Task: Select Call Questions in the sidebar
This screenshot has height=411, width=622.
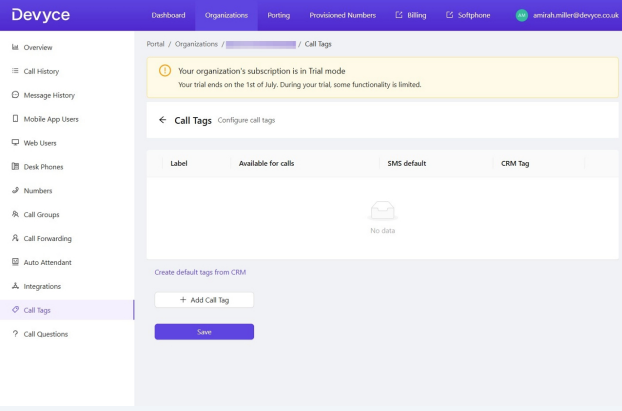Action: 67,334
